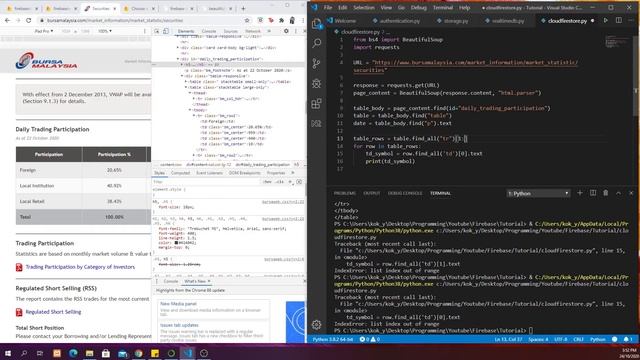640x360 pixels.
Task: Open File Explorer from the taskbar
Action: tap(89, 353)
